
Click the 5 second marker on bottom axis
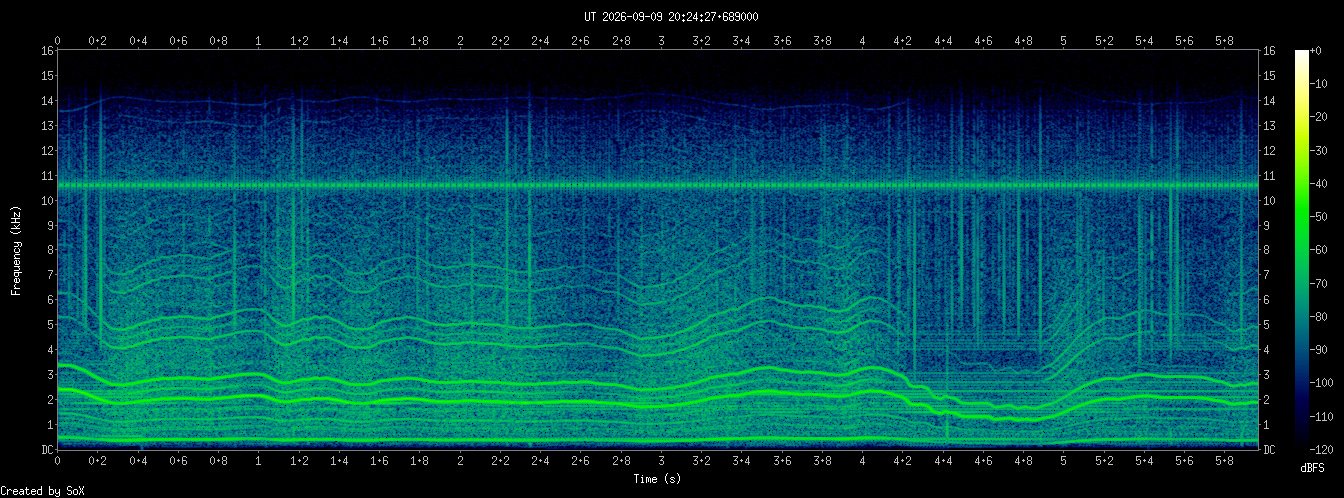point(1064,461)
